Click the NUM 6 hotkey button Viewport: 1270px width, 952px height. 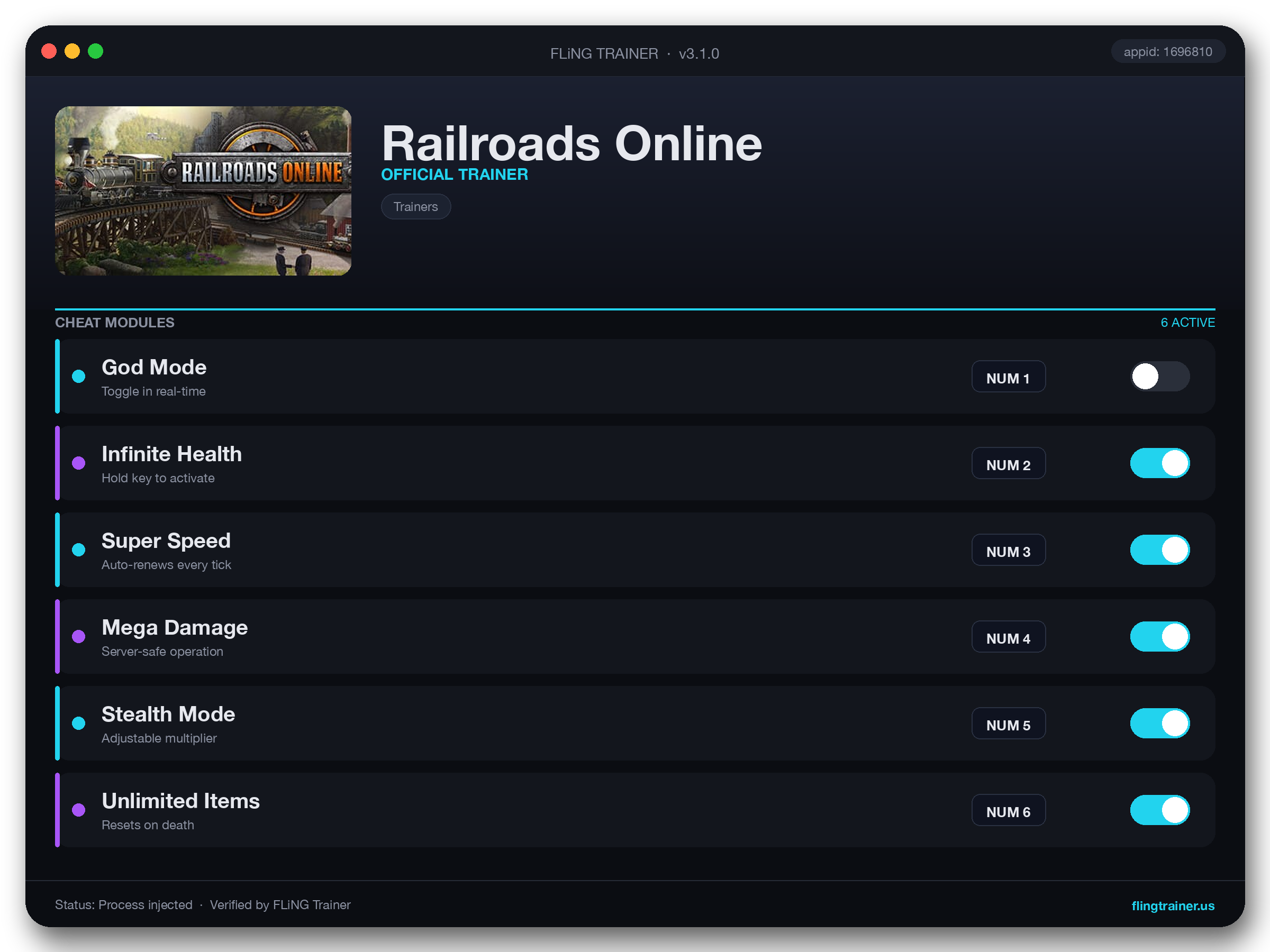(x=1008, y=810)
